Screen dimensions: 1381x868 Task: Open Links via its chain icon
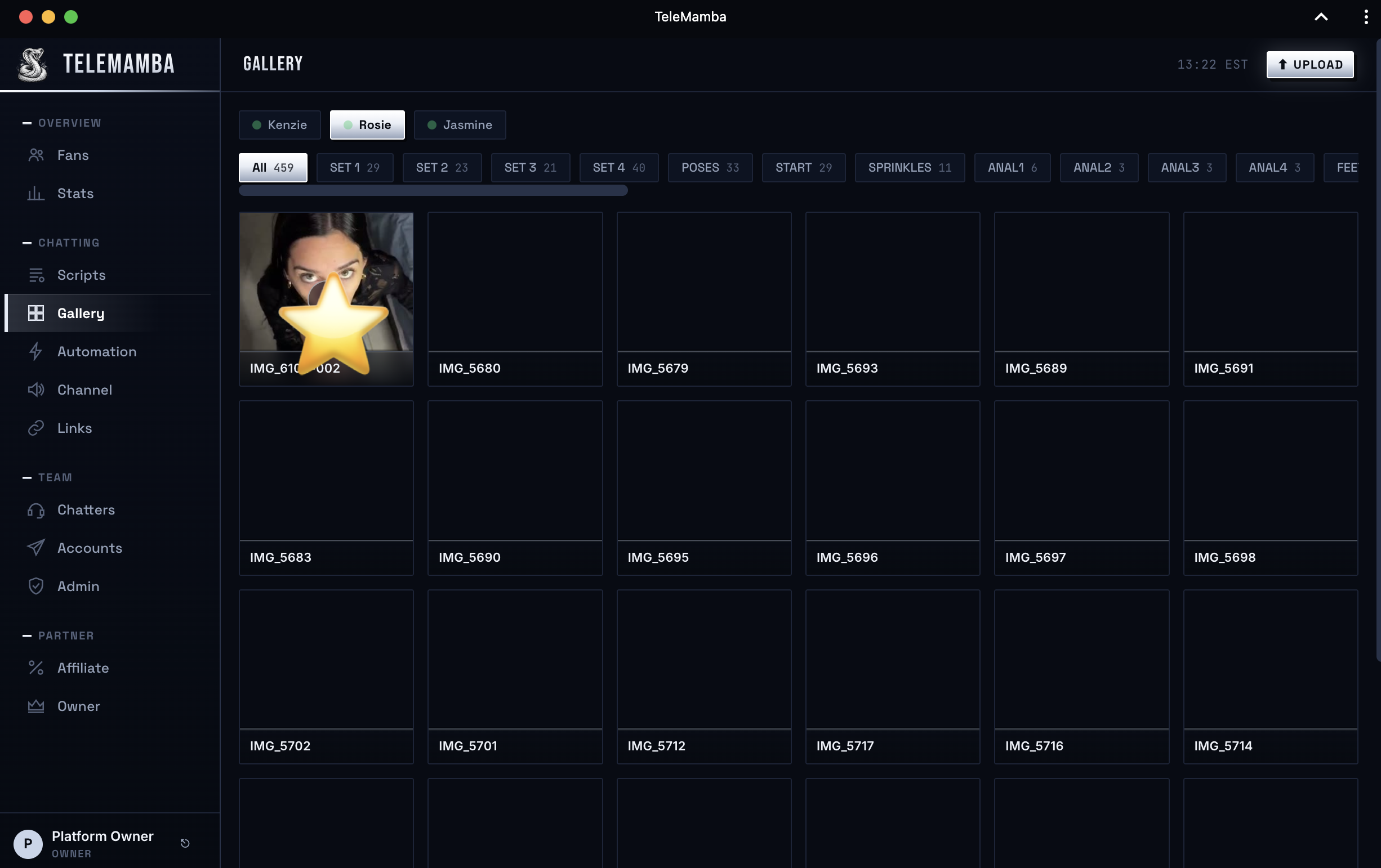click(36, 429)
